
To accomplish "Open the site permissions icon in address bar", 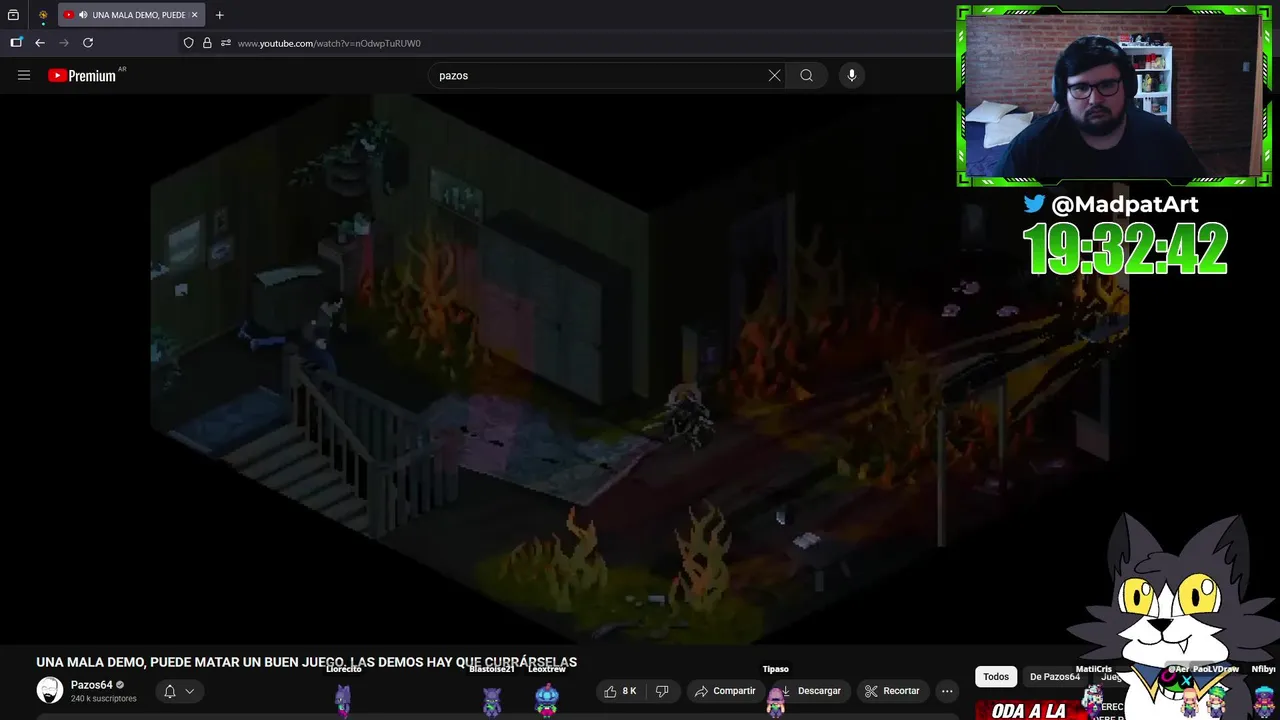I will point(226,43).
